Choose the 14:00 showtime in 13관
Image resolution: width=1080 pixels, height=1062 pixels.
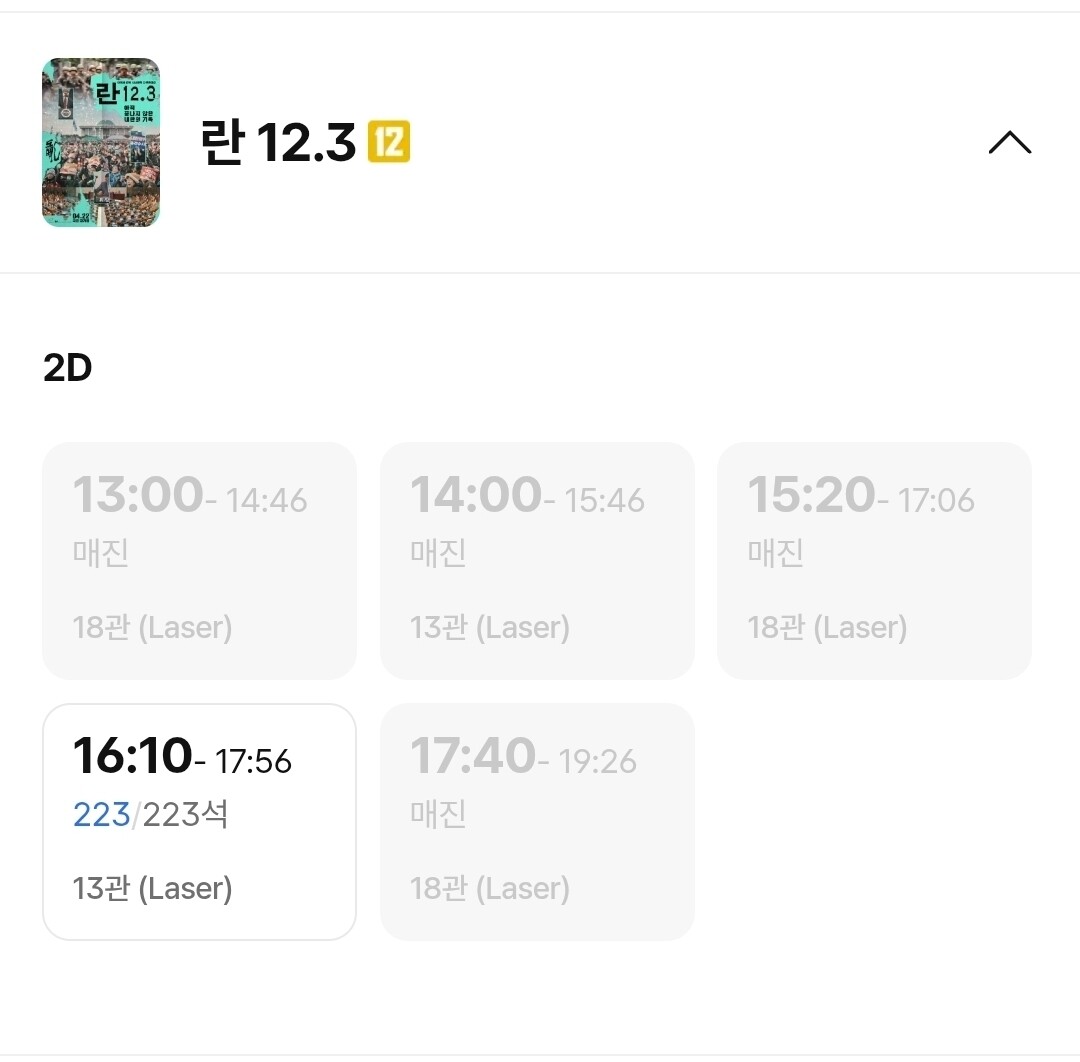point(537,560)
